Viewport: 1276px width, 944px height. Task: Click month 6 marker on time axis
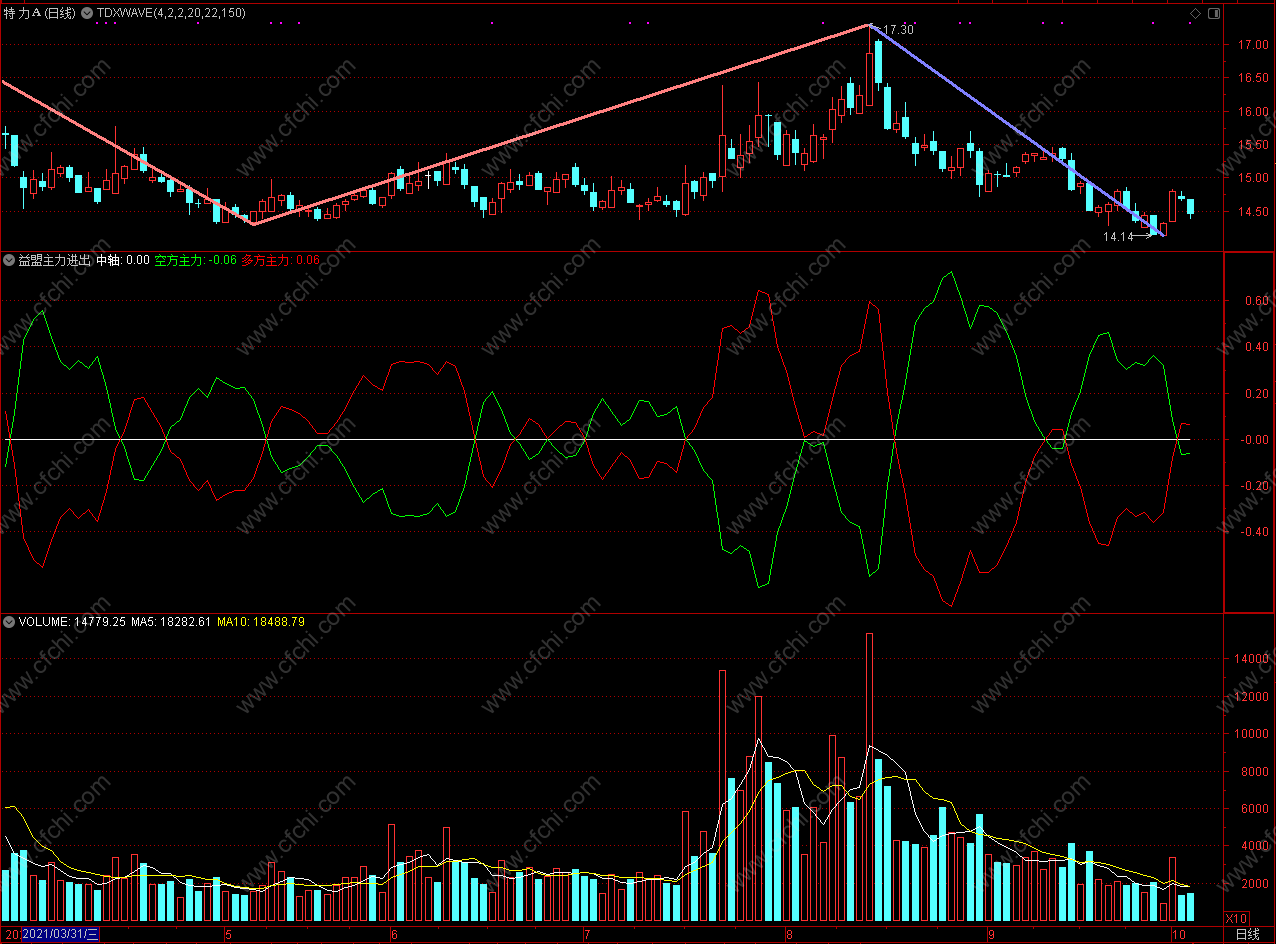point(394,935)
